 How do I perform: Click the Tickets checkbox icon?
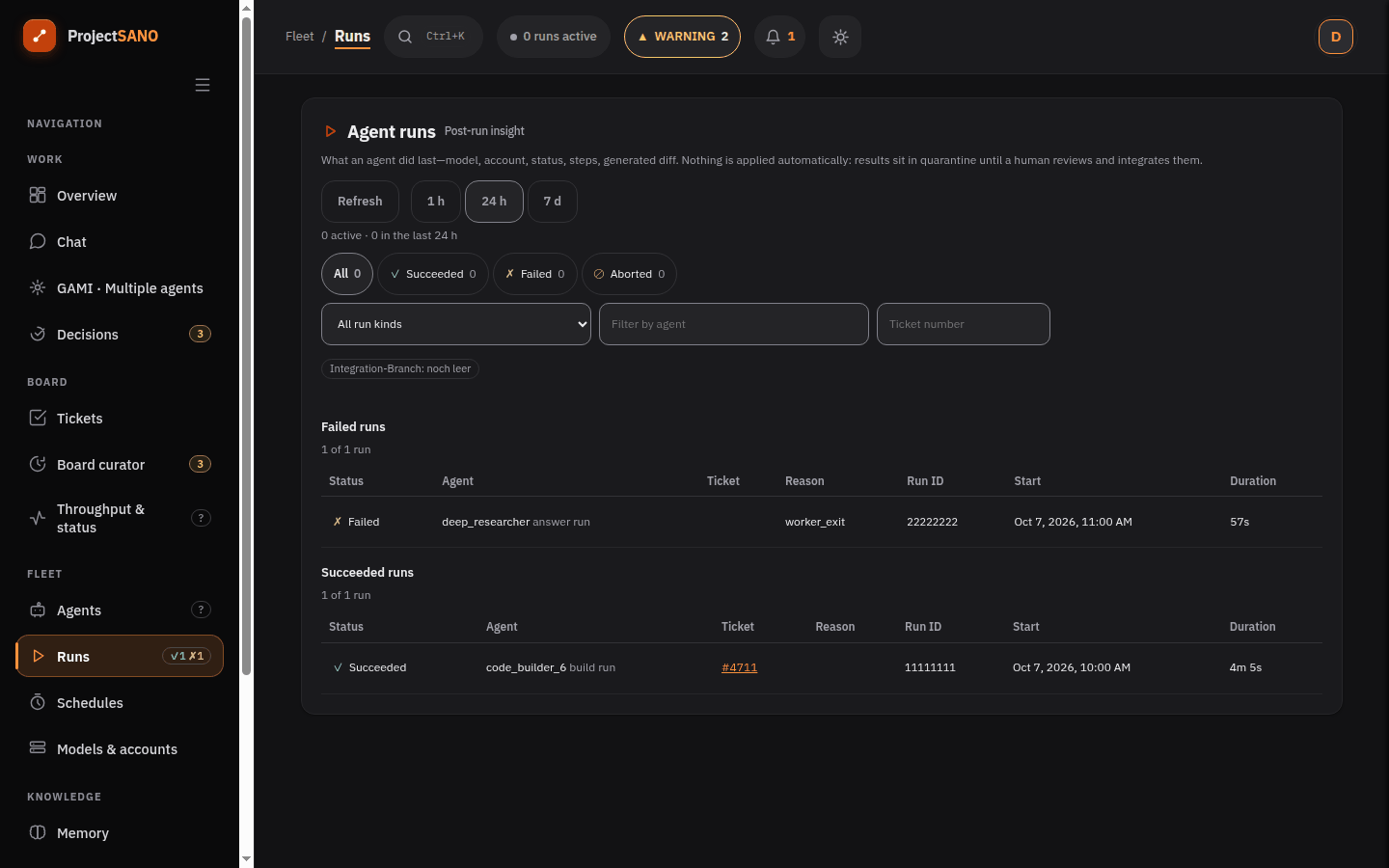[38, 418]
